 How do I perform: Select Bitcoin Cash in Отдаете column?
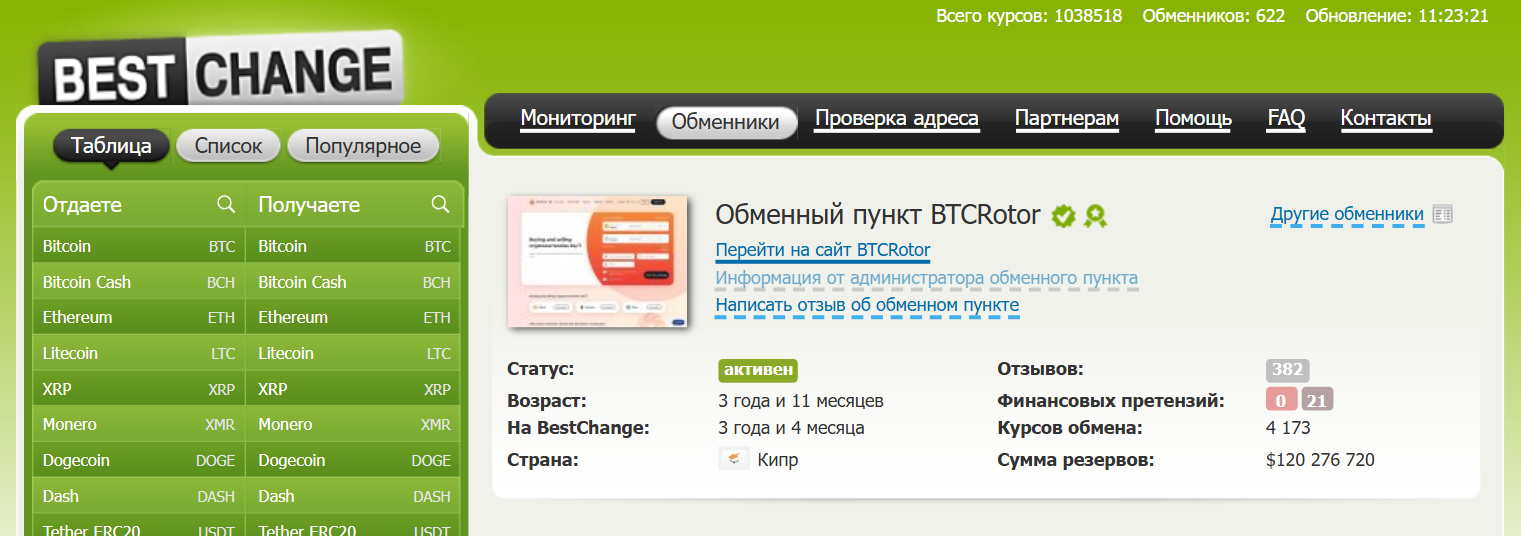138,282
